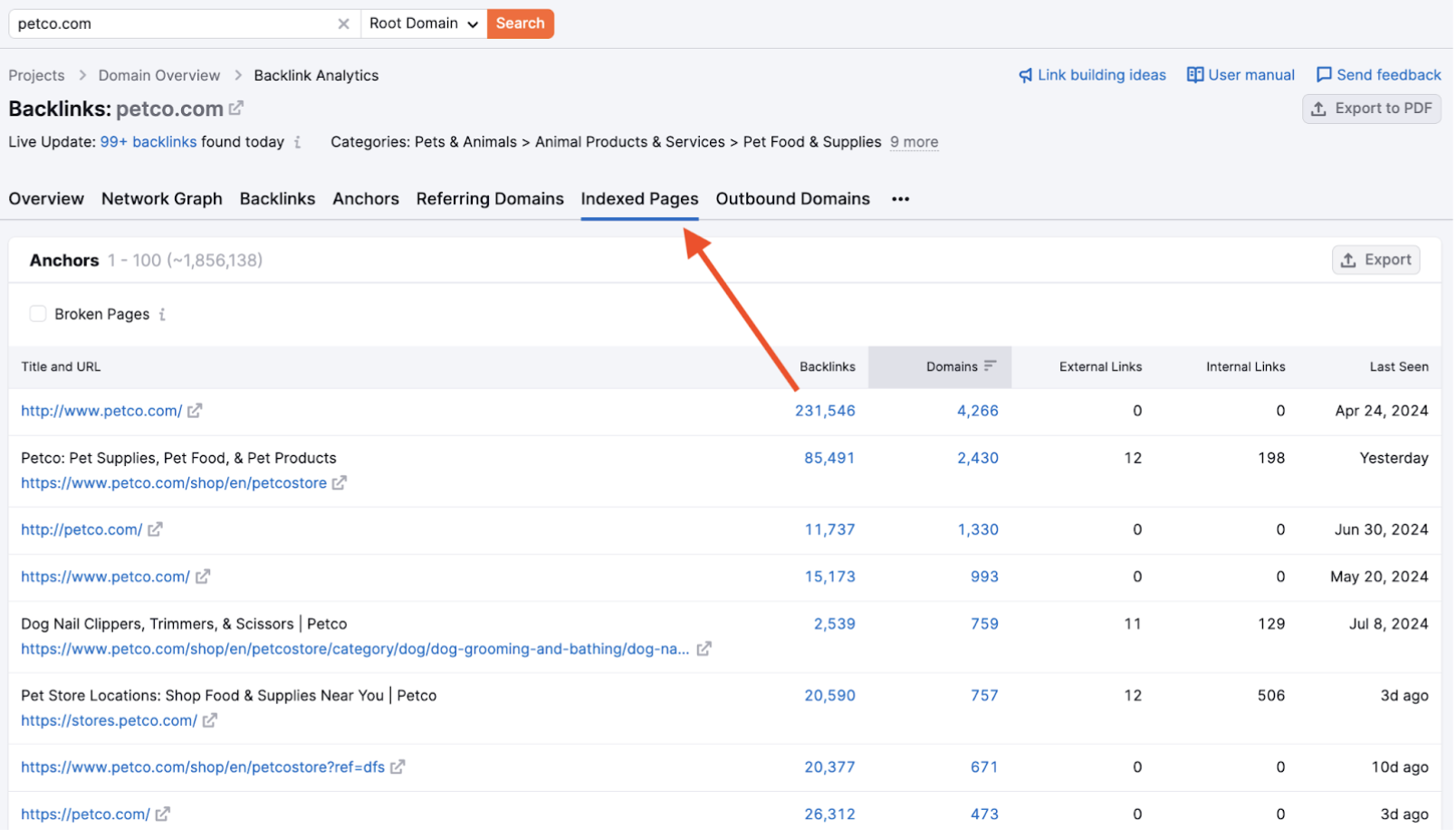Image resolution: width=1456 pixels, height=838 pixels.
Task: Switch to the Backlinks tab
Action: [x=277, y=199]
